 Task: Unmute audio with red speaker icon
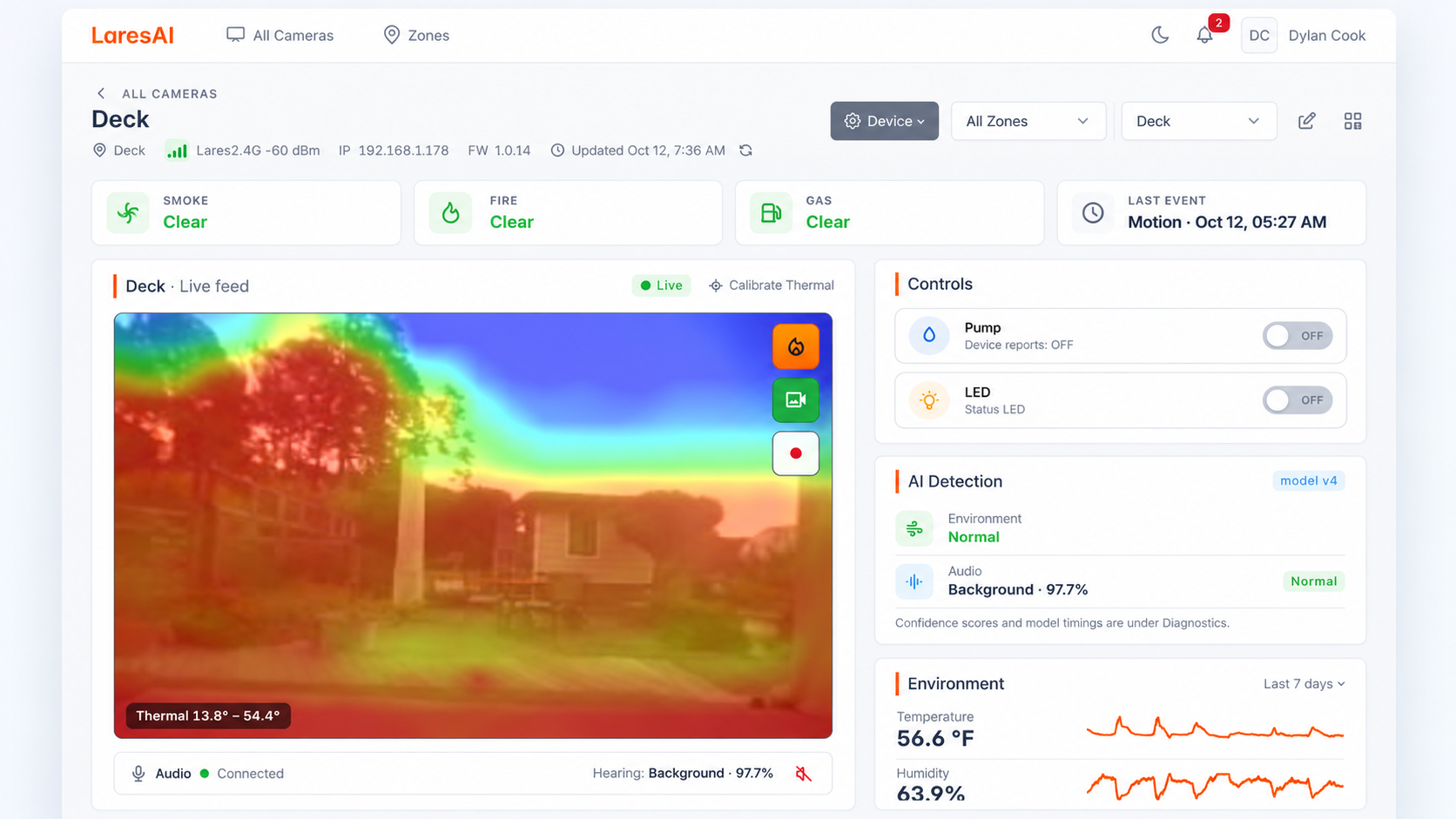click(804, 774)
